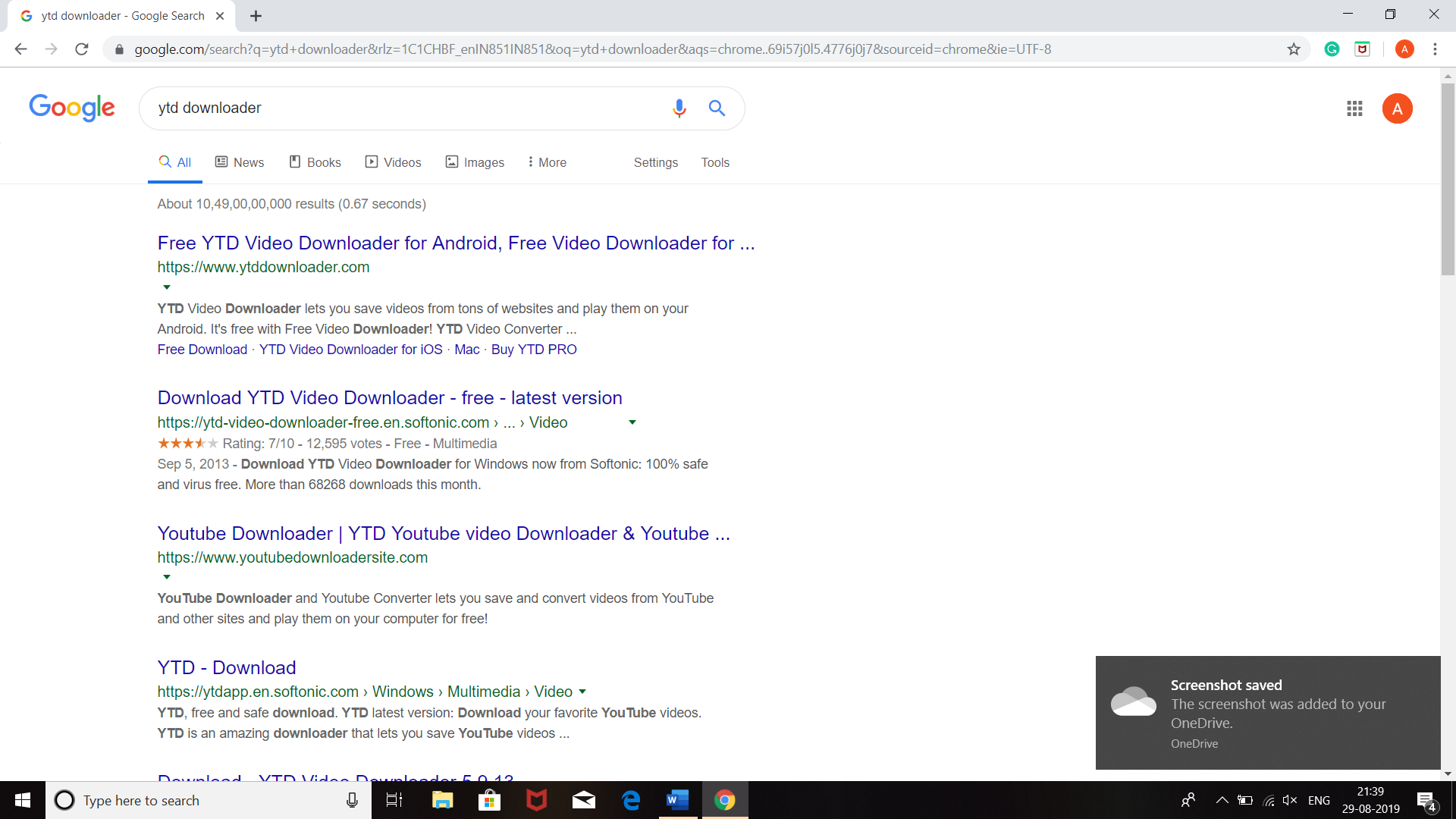Image resolution: width=1456 pixels, height=819 pixels.
Task: Reload the current page
Action: [x=82, y=49]
